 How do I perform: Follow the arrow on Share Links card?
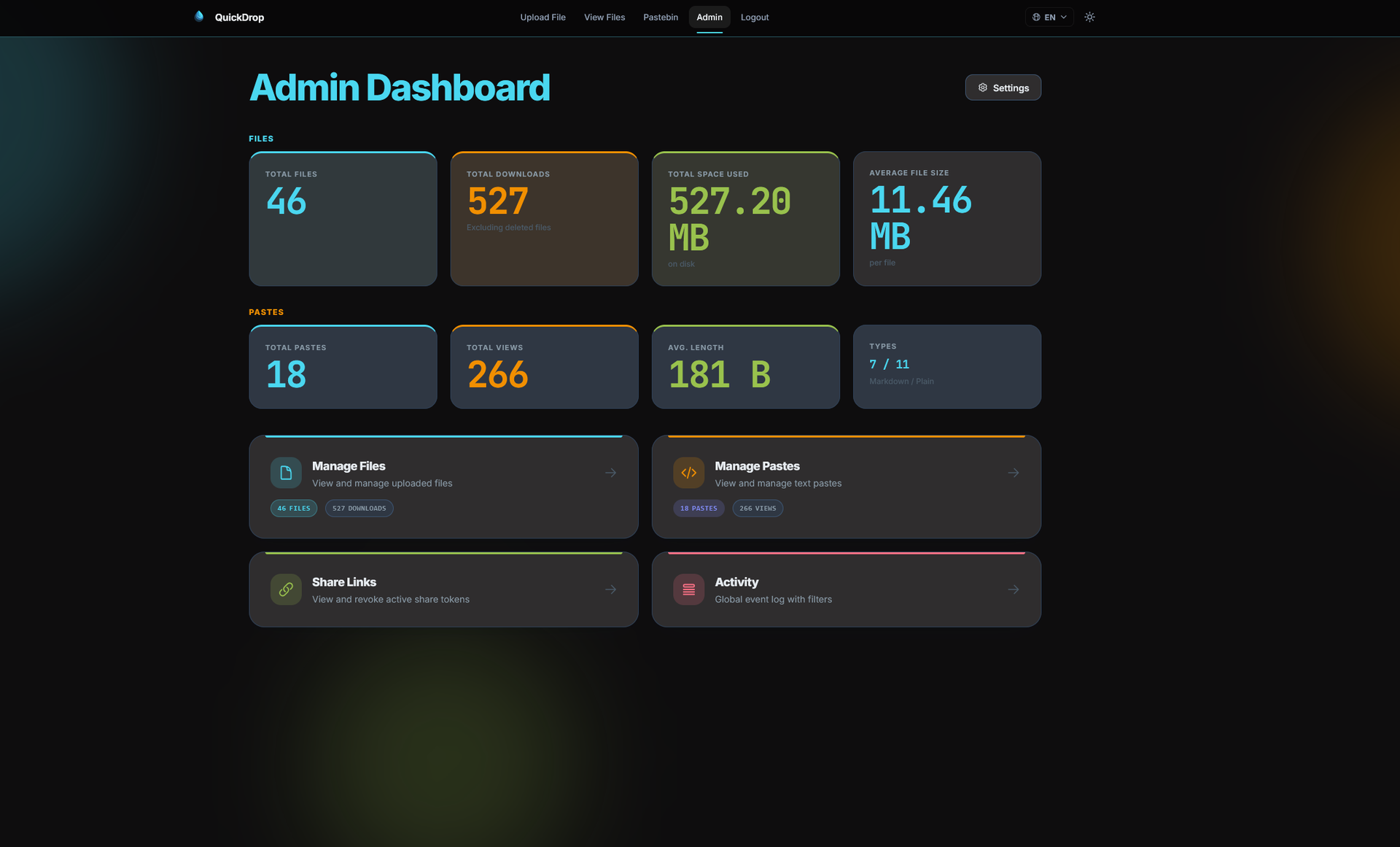[x=610, y=589]
